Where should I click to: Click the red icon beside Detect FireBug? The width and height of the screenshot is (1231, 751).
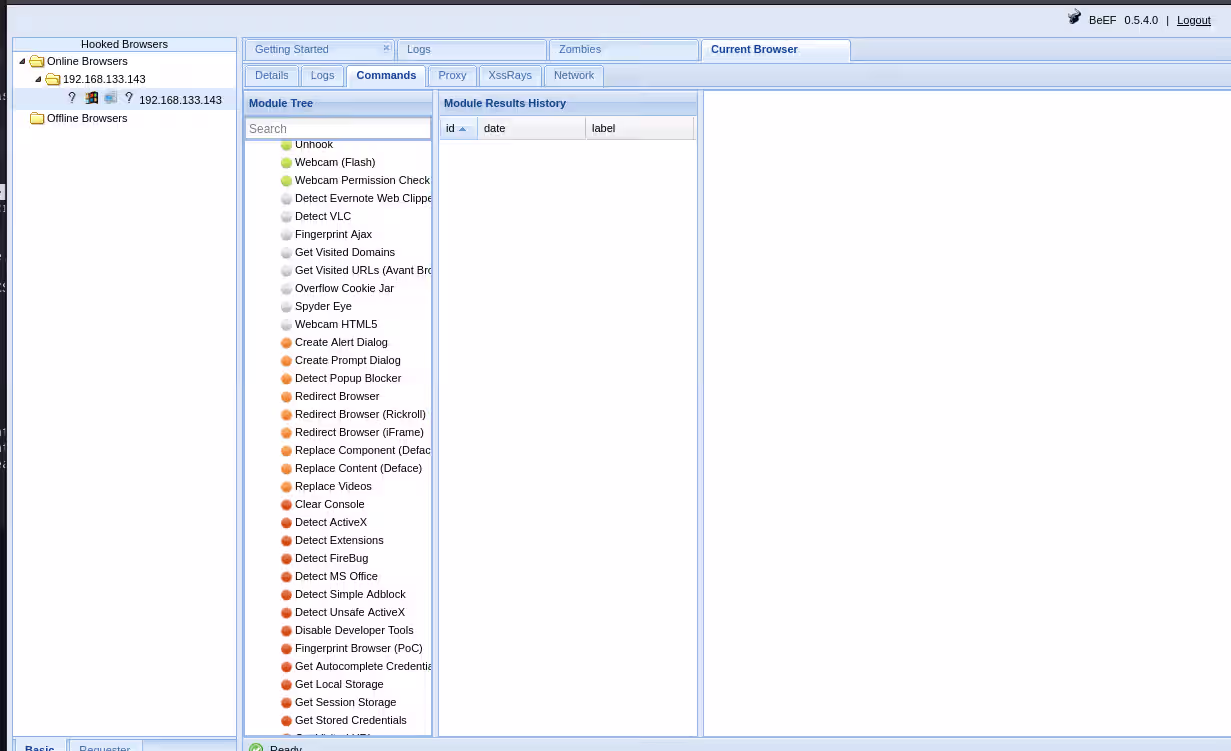coord(286,559)
